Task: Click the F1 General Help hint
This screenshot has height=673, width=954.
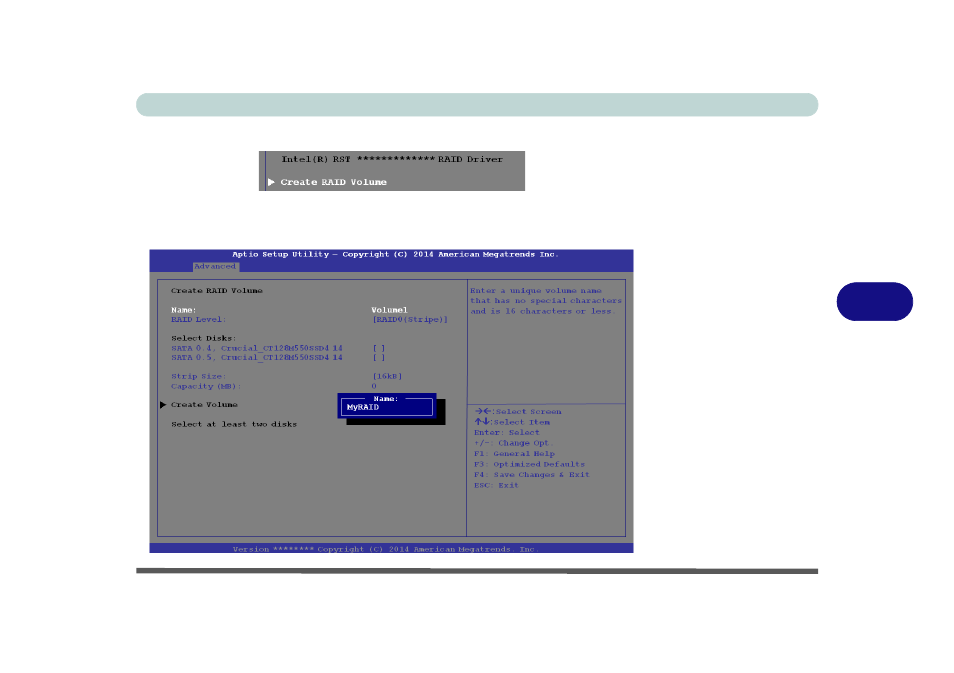Action: tap(514, 454)
